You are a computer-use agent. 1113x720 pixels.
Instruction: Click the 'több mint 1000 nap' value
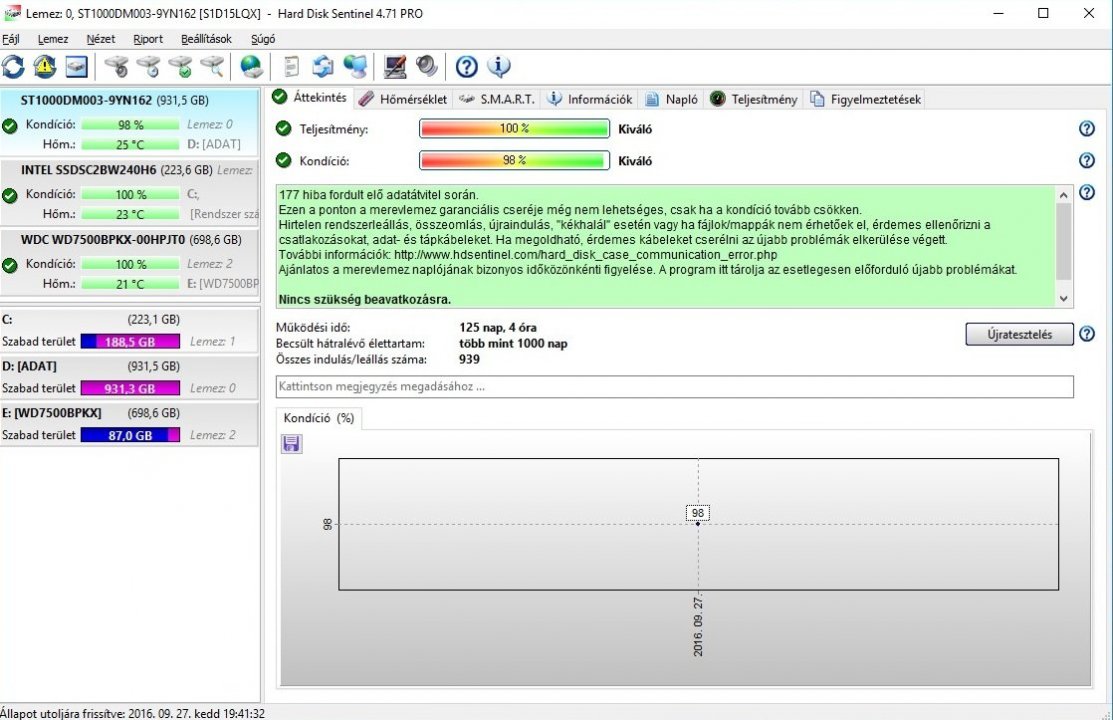[513, 343]
